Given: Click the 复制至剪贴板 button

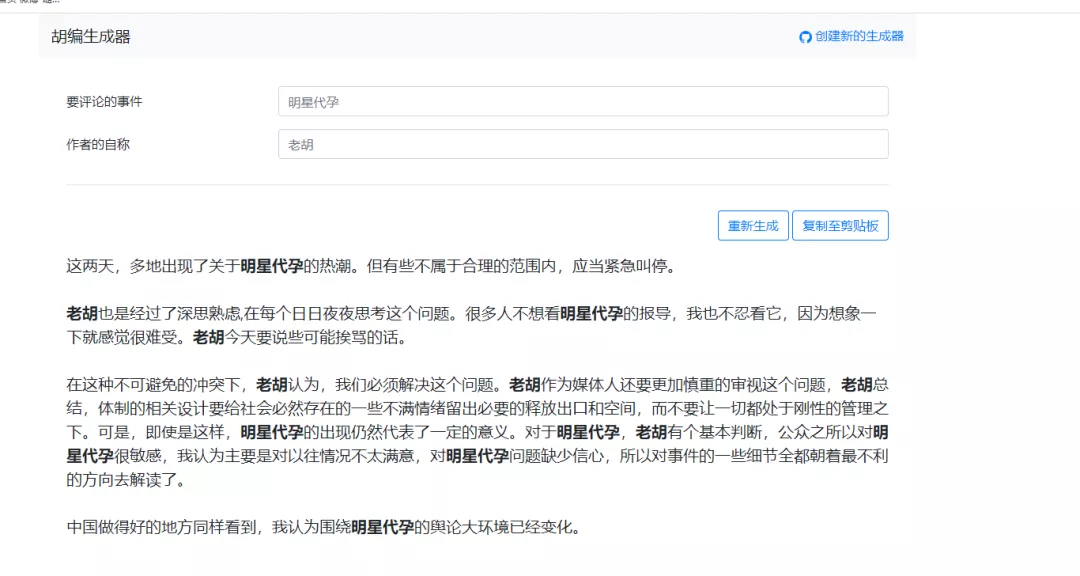Looking at the screenshot, I should 840,225.
